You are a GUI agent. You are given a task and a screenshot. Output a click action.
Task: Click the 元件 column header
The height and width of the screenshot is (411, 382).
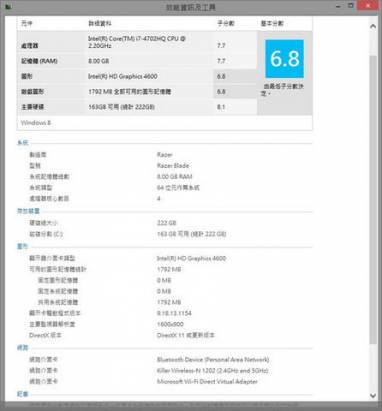click(27, 23)
